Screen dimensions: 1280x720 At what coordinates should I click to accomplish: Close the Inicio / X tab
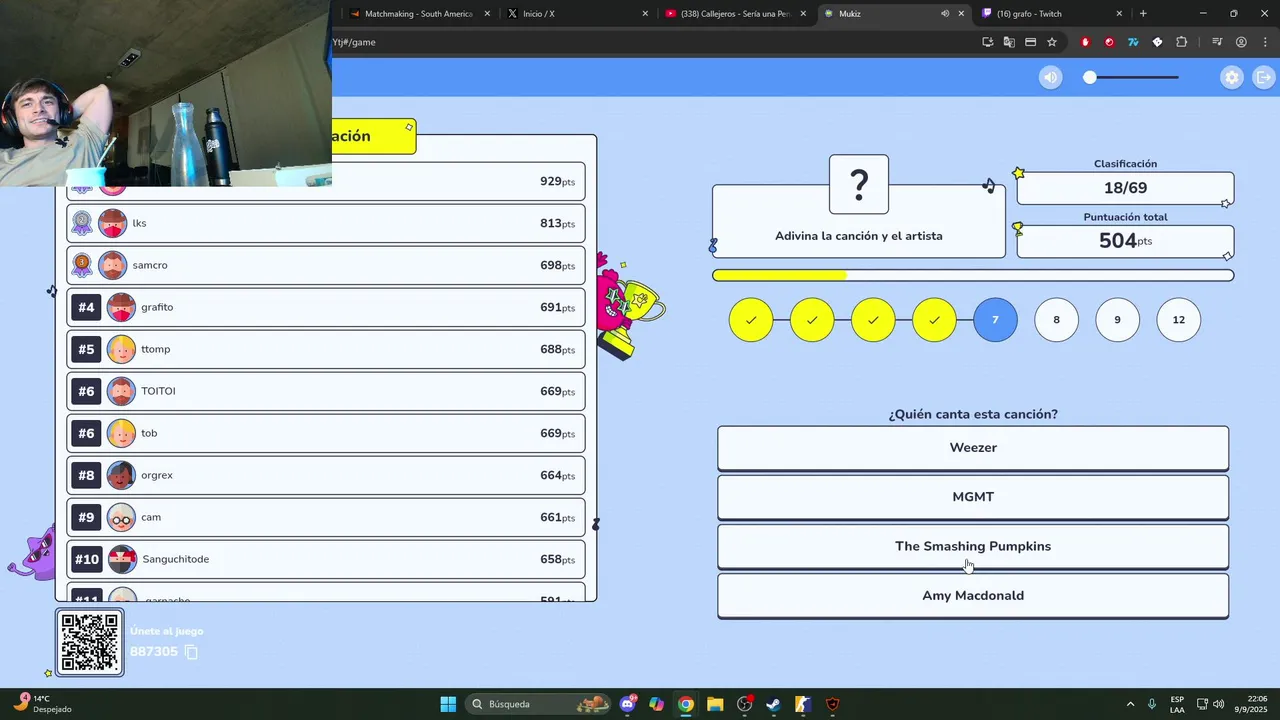pos(645,14)
